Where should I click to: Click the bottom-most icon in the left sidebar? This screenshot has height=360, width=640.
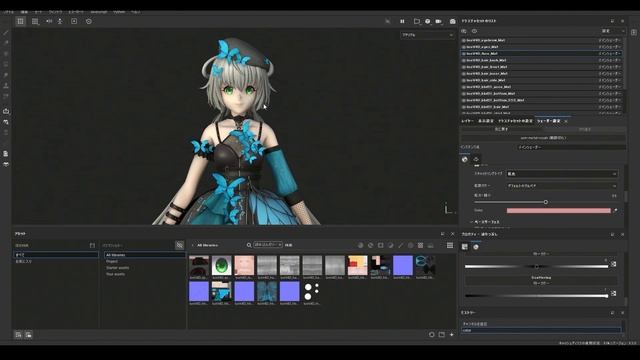click(x=6, y=164)
